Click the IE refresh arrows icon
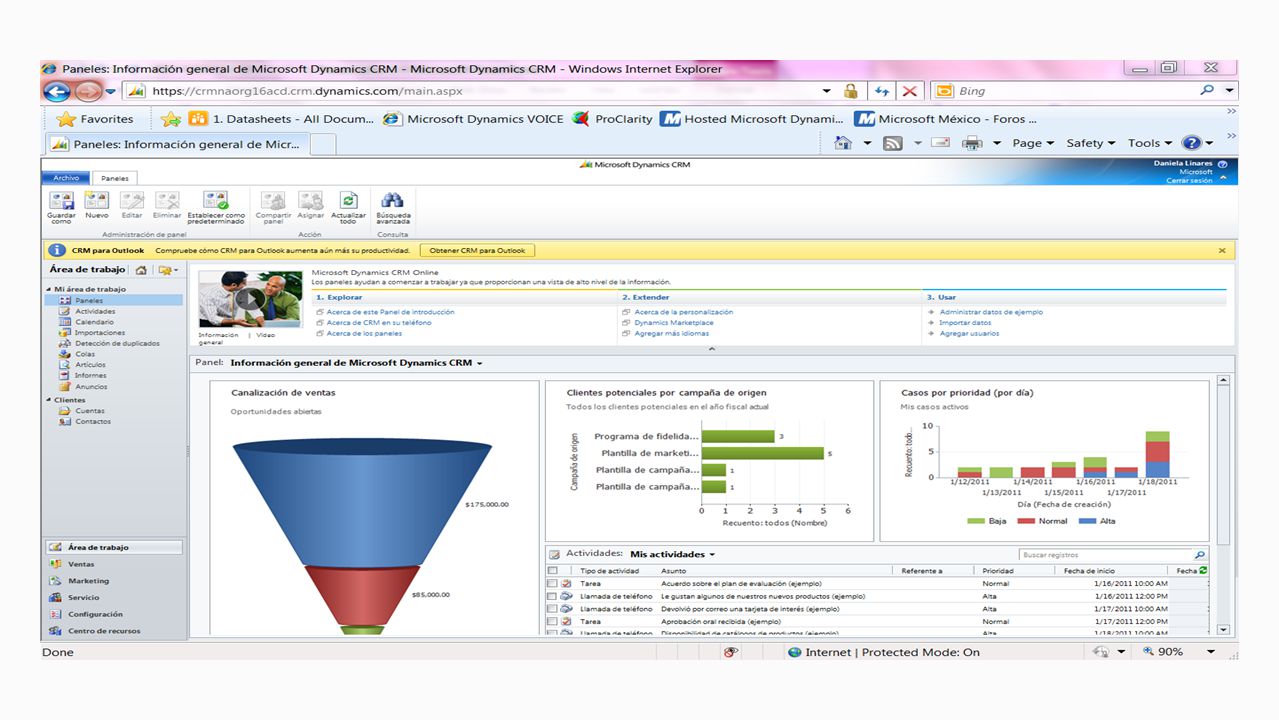 [882, 91]
